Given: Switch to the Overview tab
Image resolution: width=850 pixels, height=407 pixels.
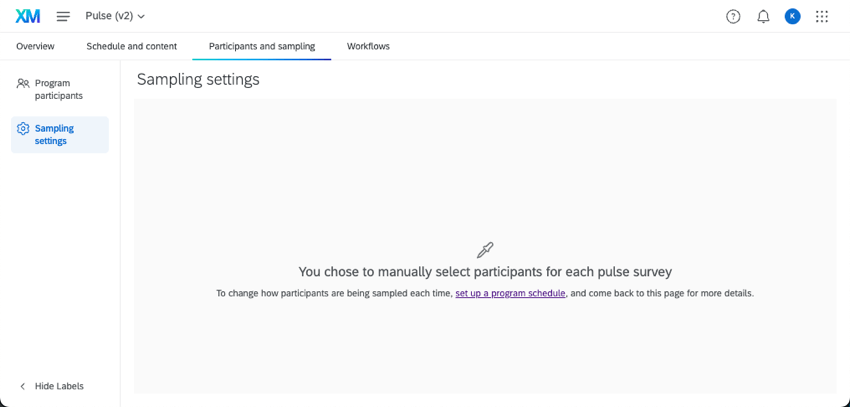Looking at the screenshot, I should coord(35,46).
